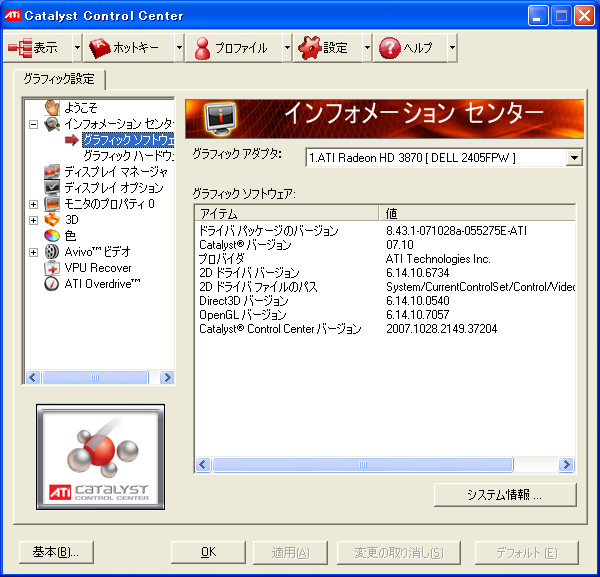Expand the 3D tree node

(33, 220)
